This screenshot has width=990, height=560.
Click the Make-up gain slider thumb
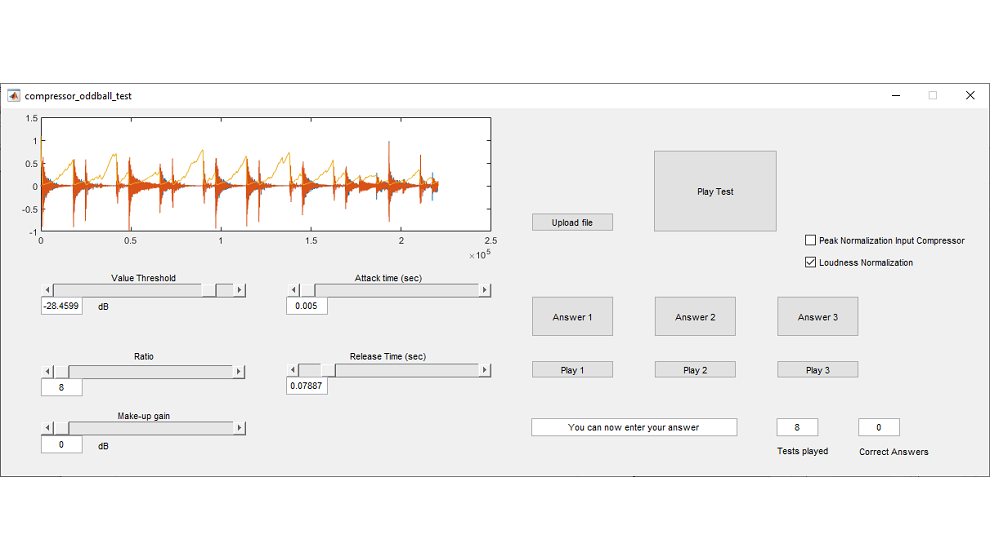61,427
